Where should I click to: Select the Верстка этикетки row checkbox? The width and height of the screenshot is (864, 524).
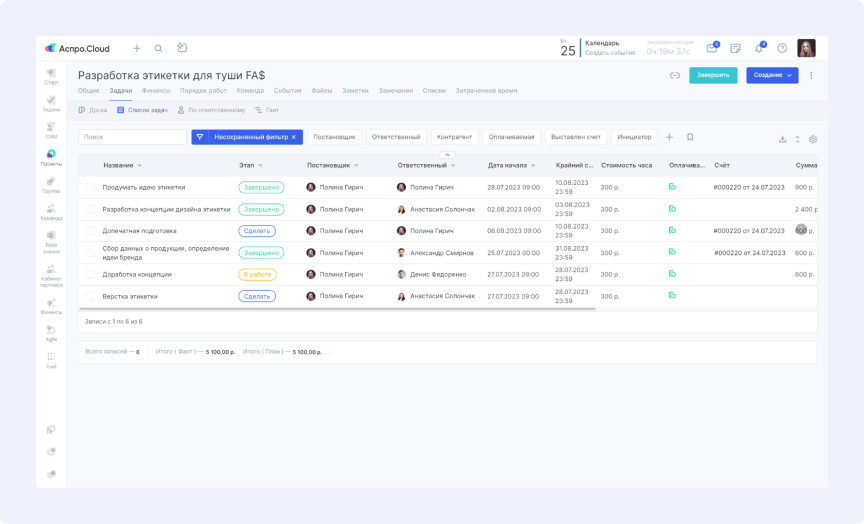[90, 296]
